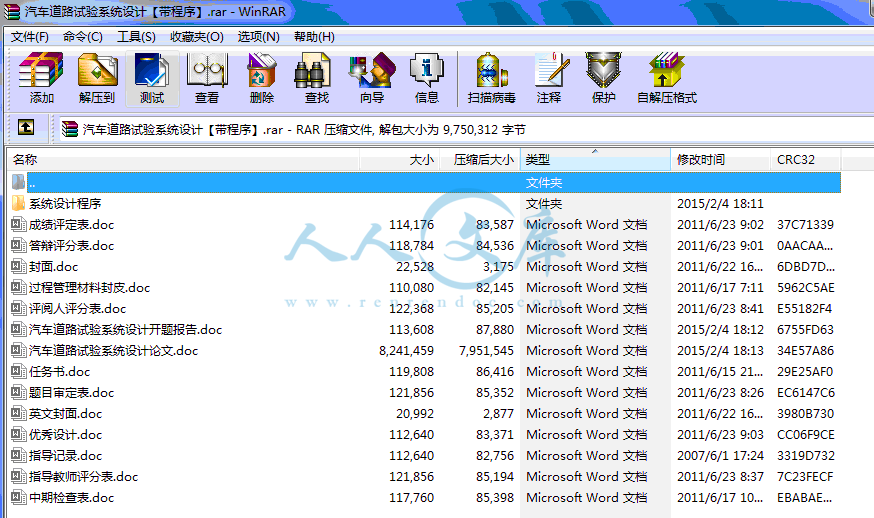Run 扫描病毒 (Virus Scan) tool

click(x=492, y=78)
